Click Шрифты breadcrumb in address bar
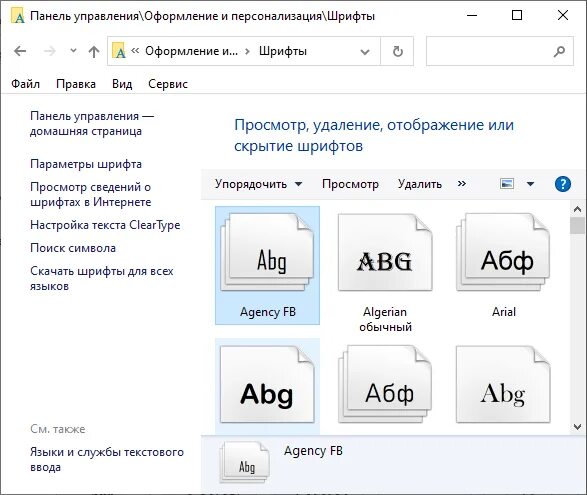The image size is (587, 495). pos(283,51)
